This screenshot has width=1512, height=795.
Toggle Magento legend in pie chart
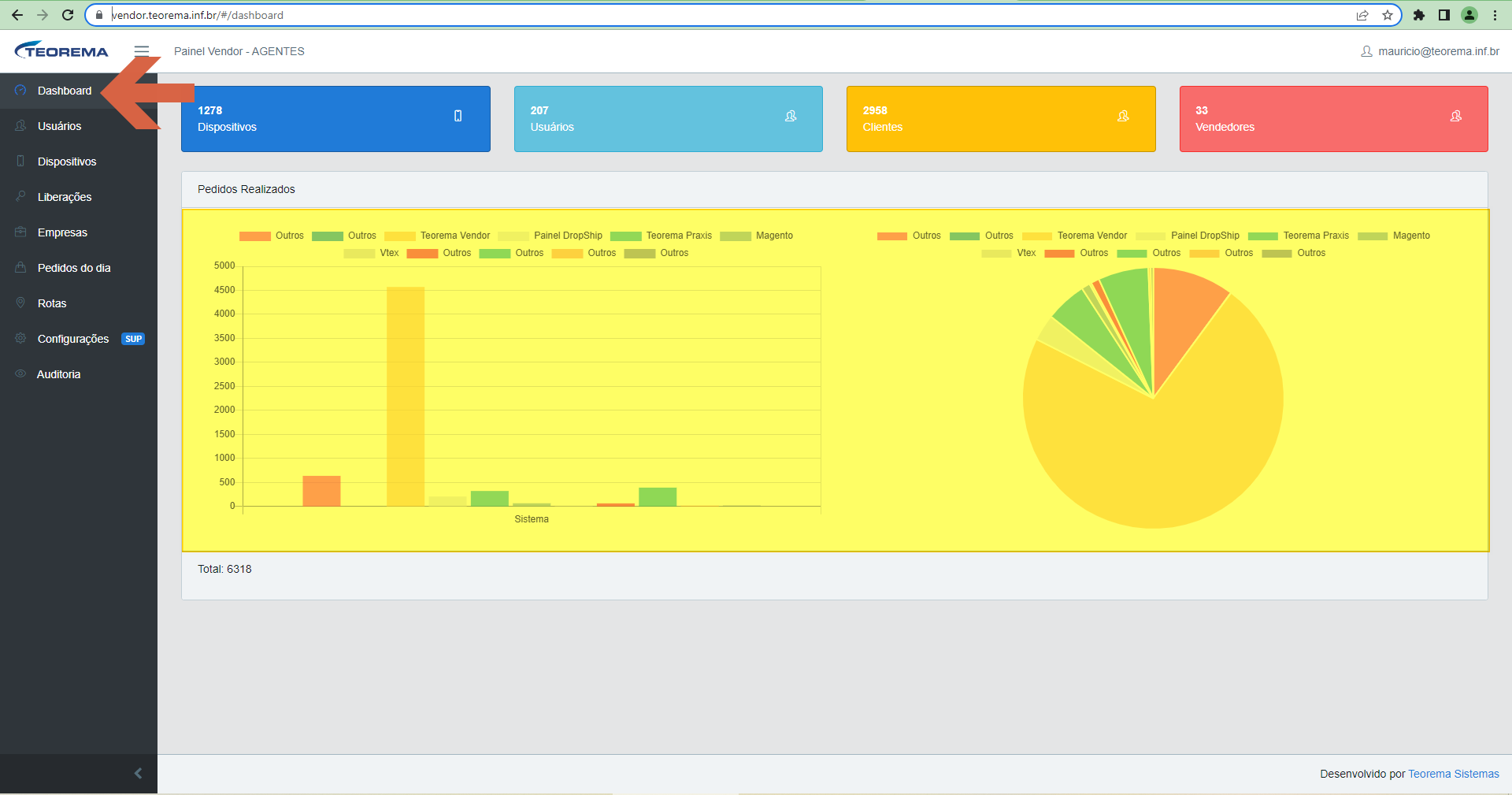(x=1394, y=236)
